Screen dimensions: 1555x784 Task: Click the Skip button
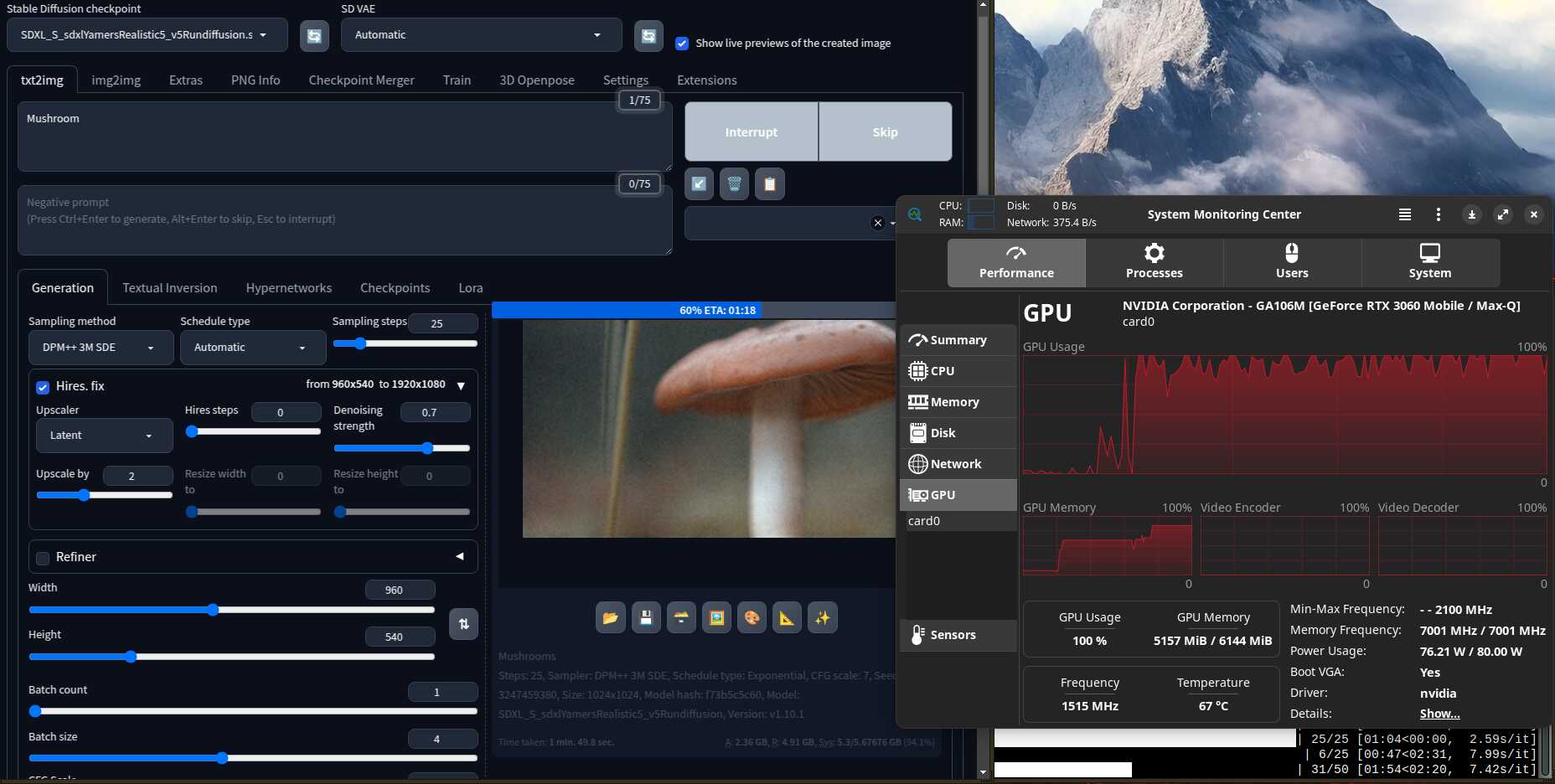click(885, 132)
